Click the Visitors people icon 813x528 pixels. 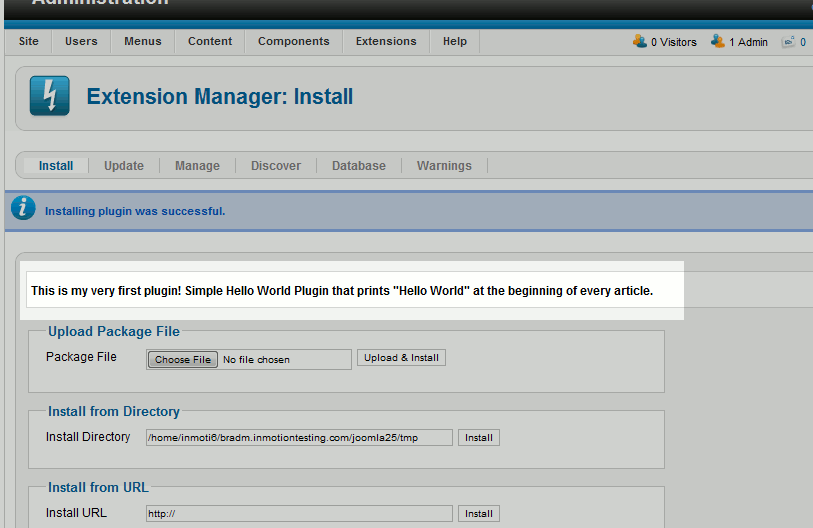point(640,41)
